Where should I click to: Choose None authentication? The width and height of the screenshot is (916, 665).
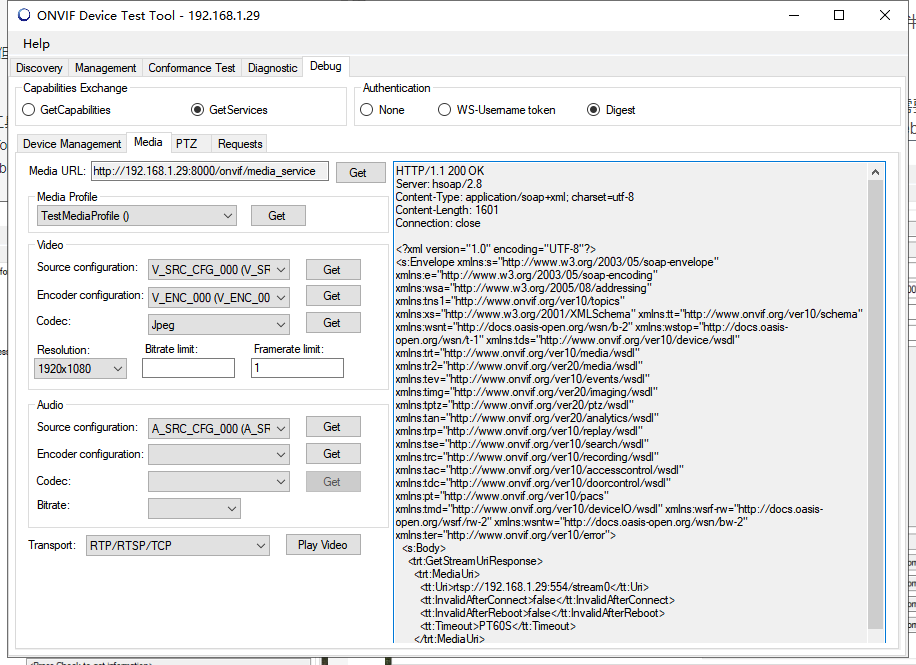pyautogui.click(x=382, y=110)
